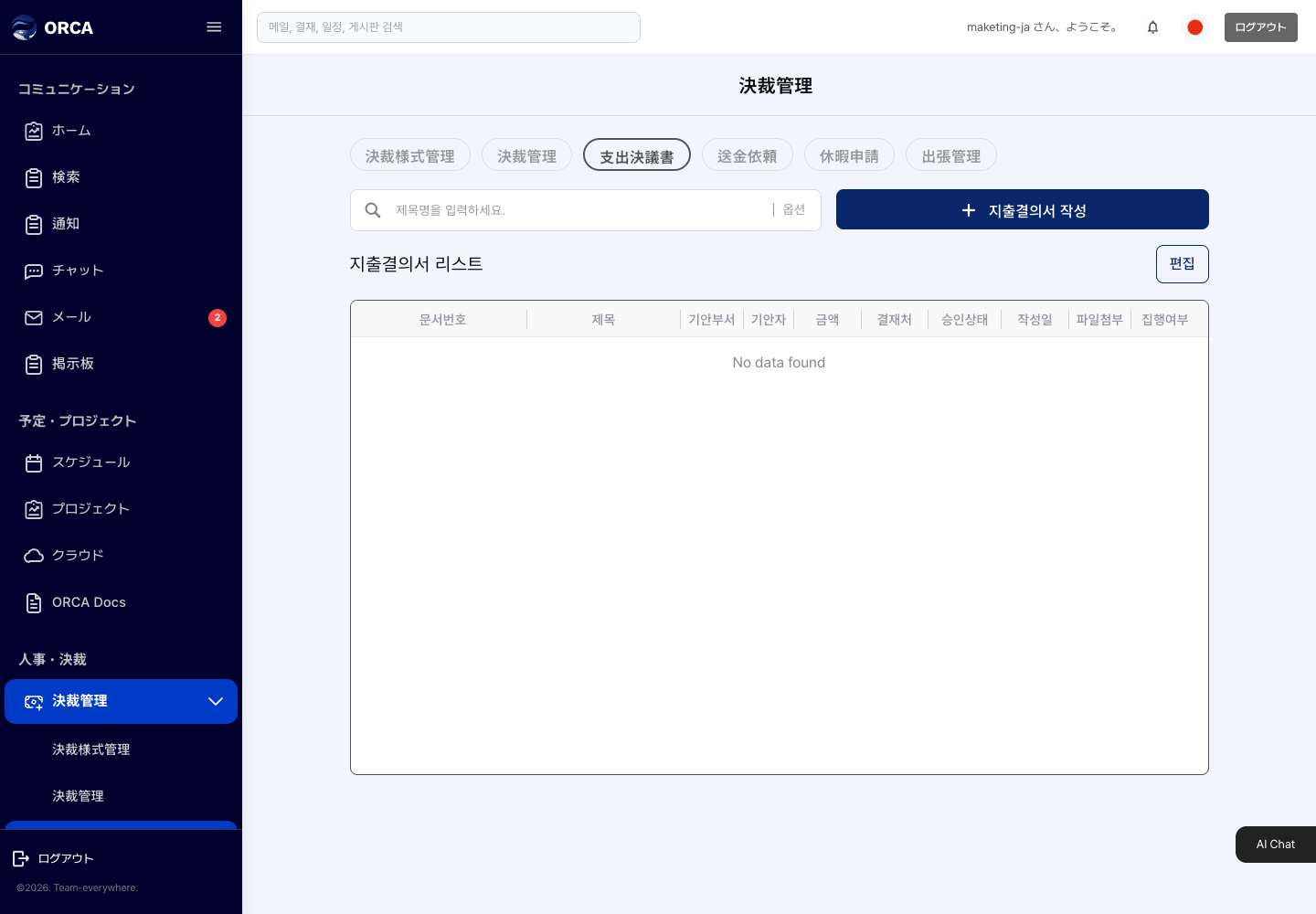Click the プロジェクト chart icon
This screenshot has width=1316, height=914.
coord(34,509)
